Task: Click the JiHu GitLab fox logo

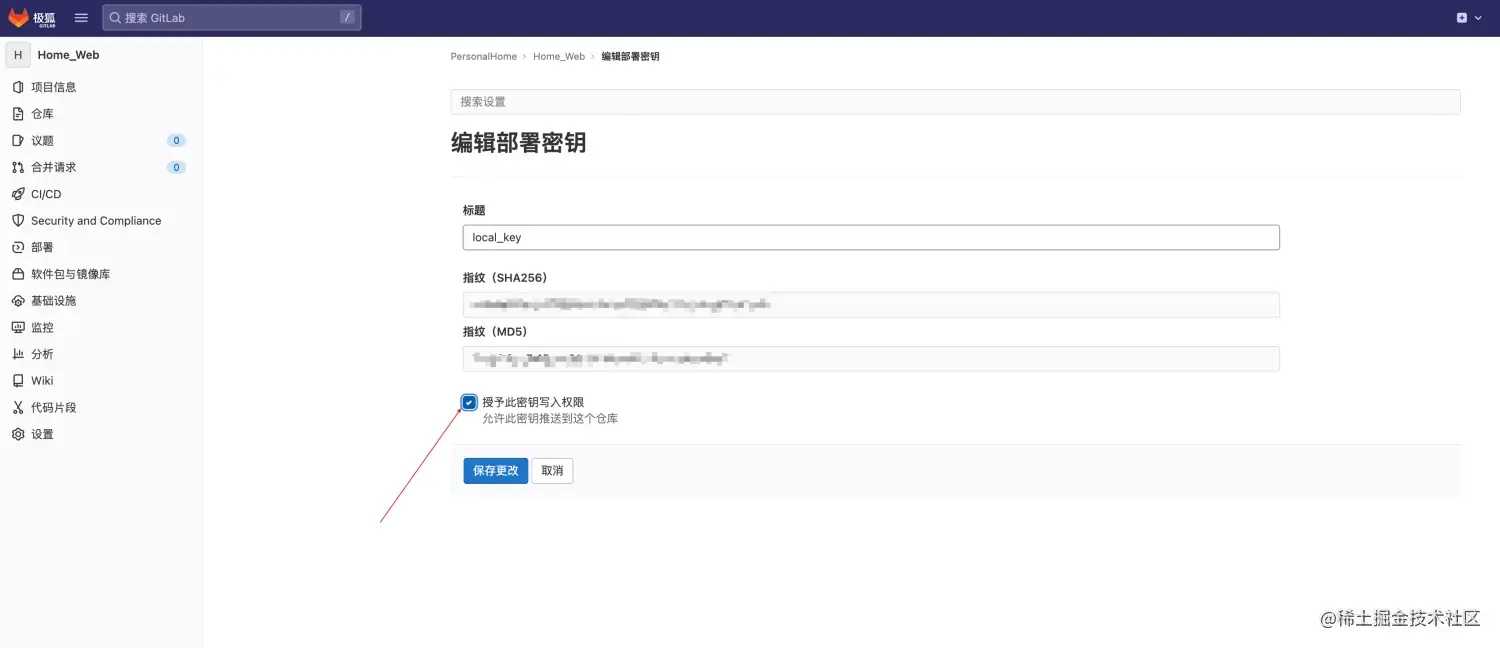Action: pos(31,18)
